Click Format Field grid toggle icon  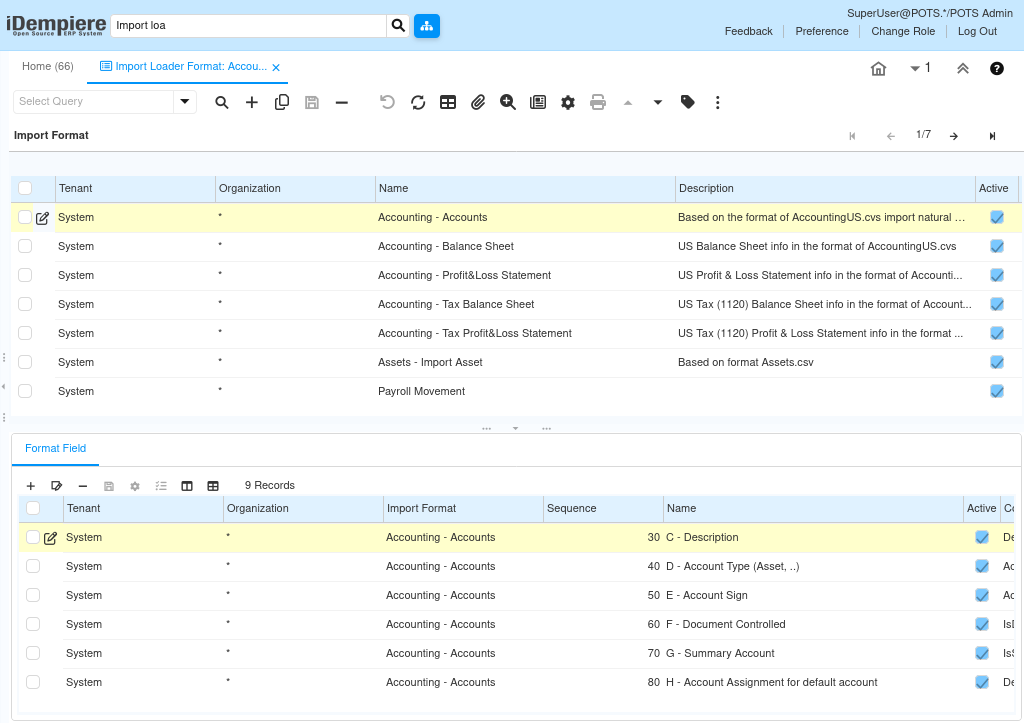[213, 486]
